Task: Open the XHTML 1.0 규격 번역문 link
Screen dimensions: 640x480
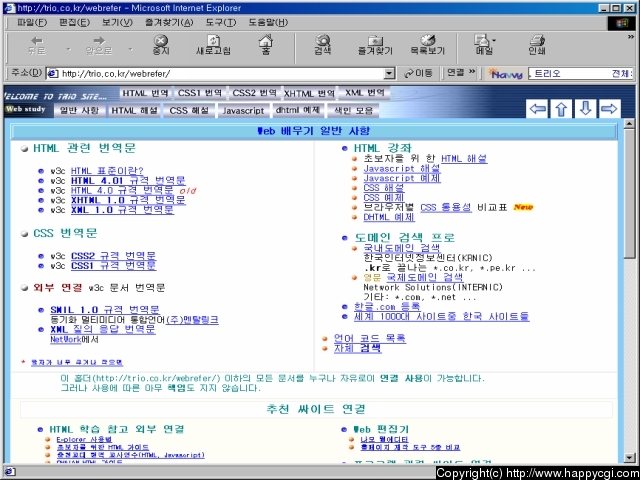Action: [128, 200]
